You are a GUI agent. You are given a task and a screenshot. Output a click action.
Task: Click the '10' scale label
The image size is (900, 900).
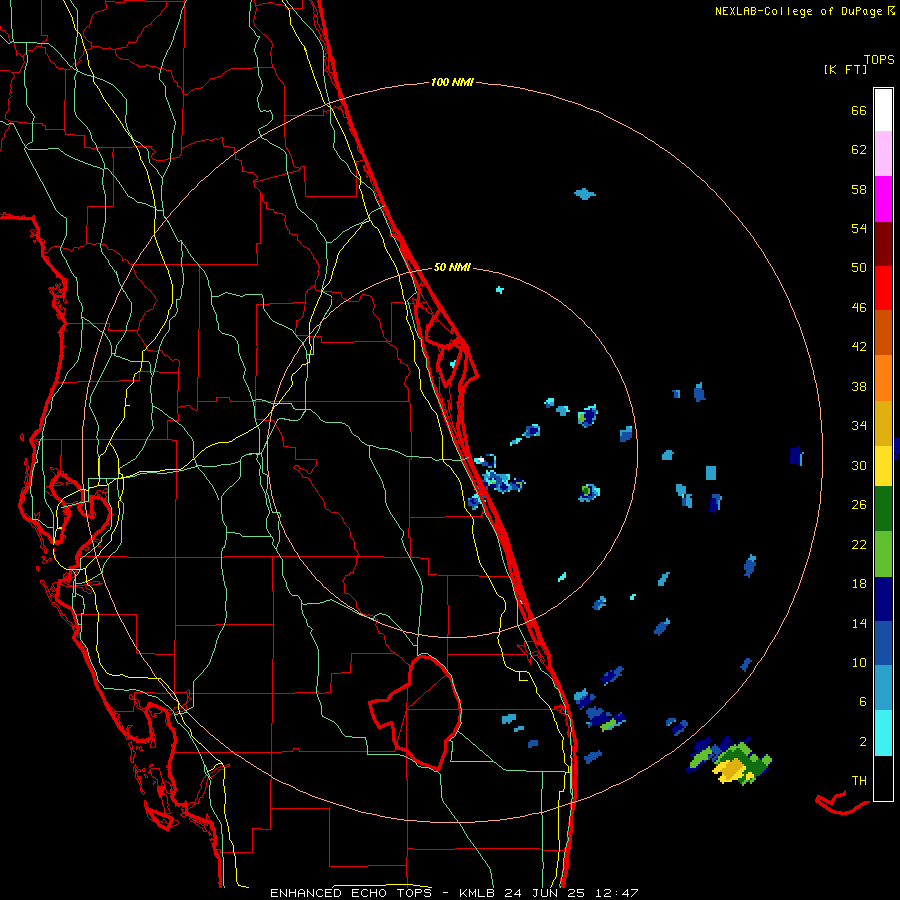coord(859,663)
